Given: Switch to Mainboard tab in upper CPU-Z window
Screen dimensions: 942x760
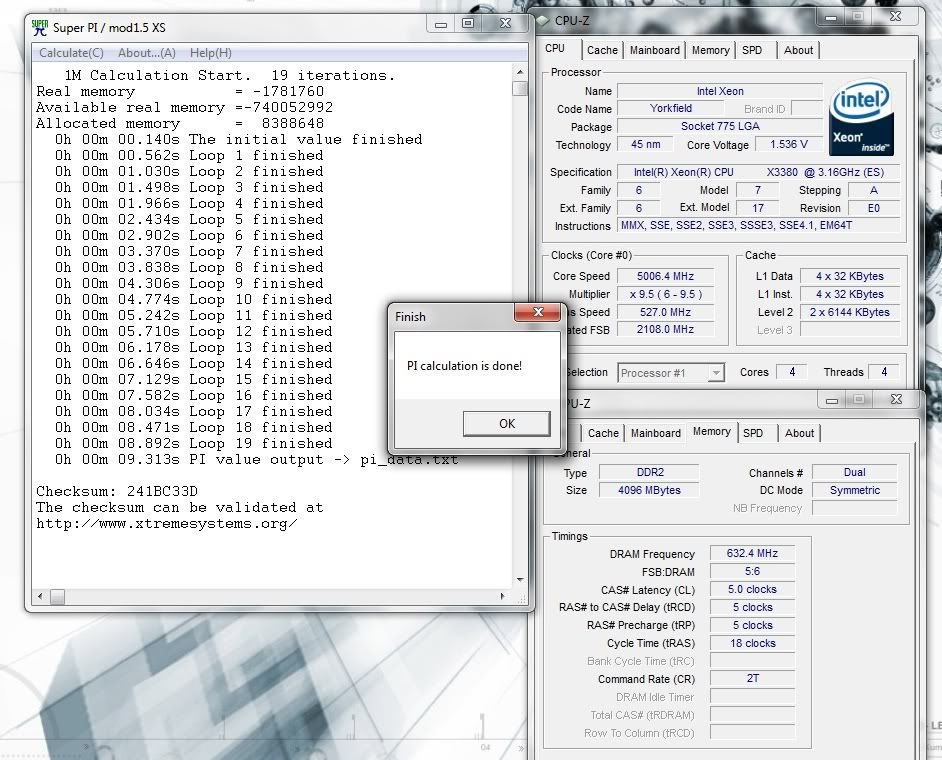Looking at the screenshot, I should 655,50.
